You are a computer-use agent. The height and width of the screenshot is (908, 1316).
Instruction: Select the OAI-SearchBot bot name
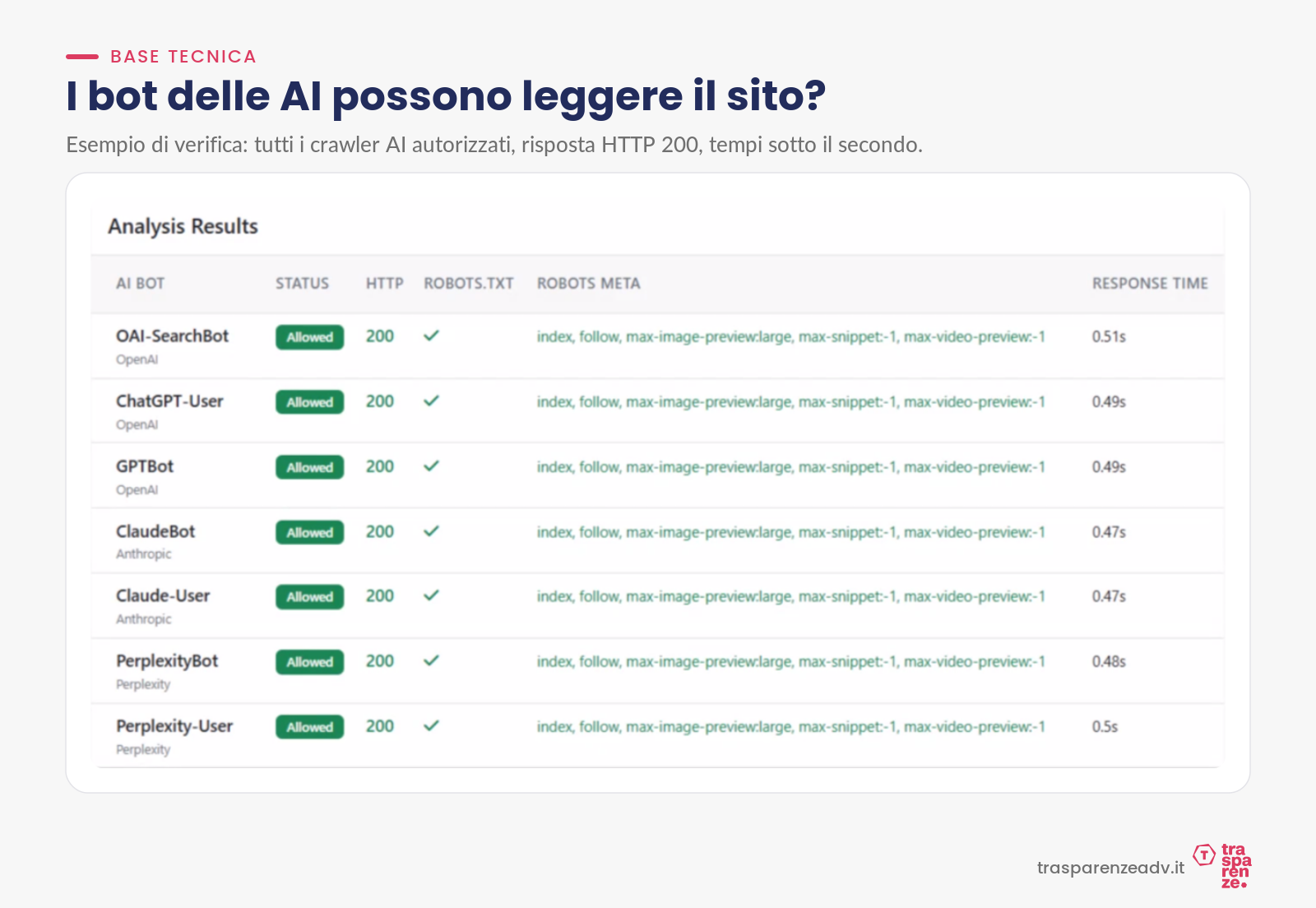[x=172, y=336]
